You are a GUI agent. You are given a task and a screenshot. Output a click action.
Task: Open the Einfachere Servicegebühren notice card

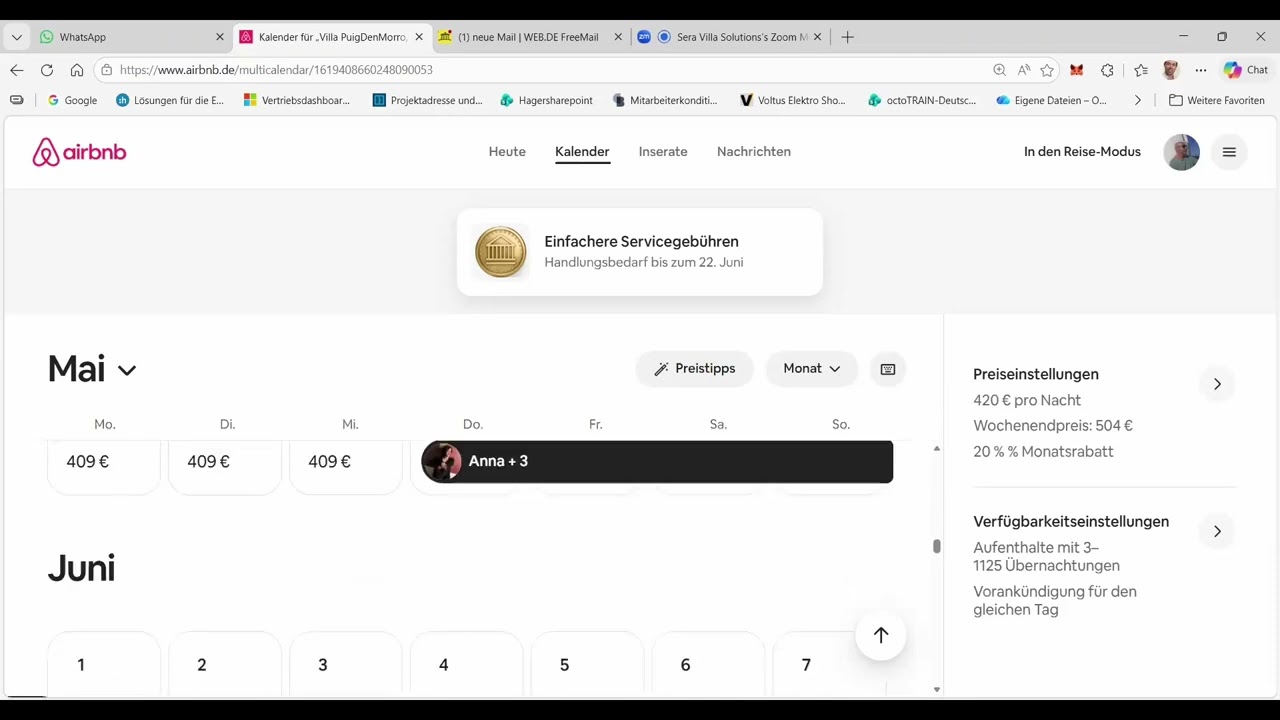pyautogui.click(x=640, y=252)
